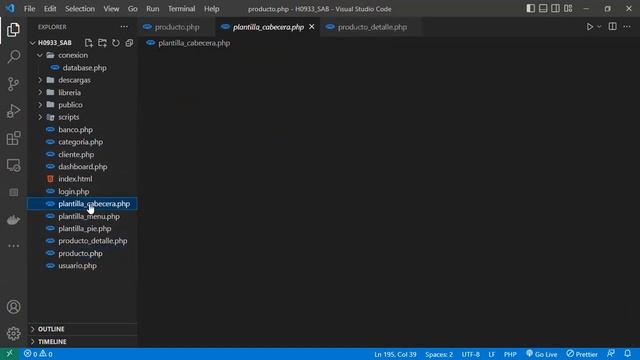640x360 pixels.
Task: Open errors and warnings count in status bar
Action: pos(38,354)
